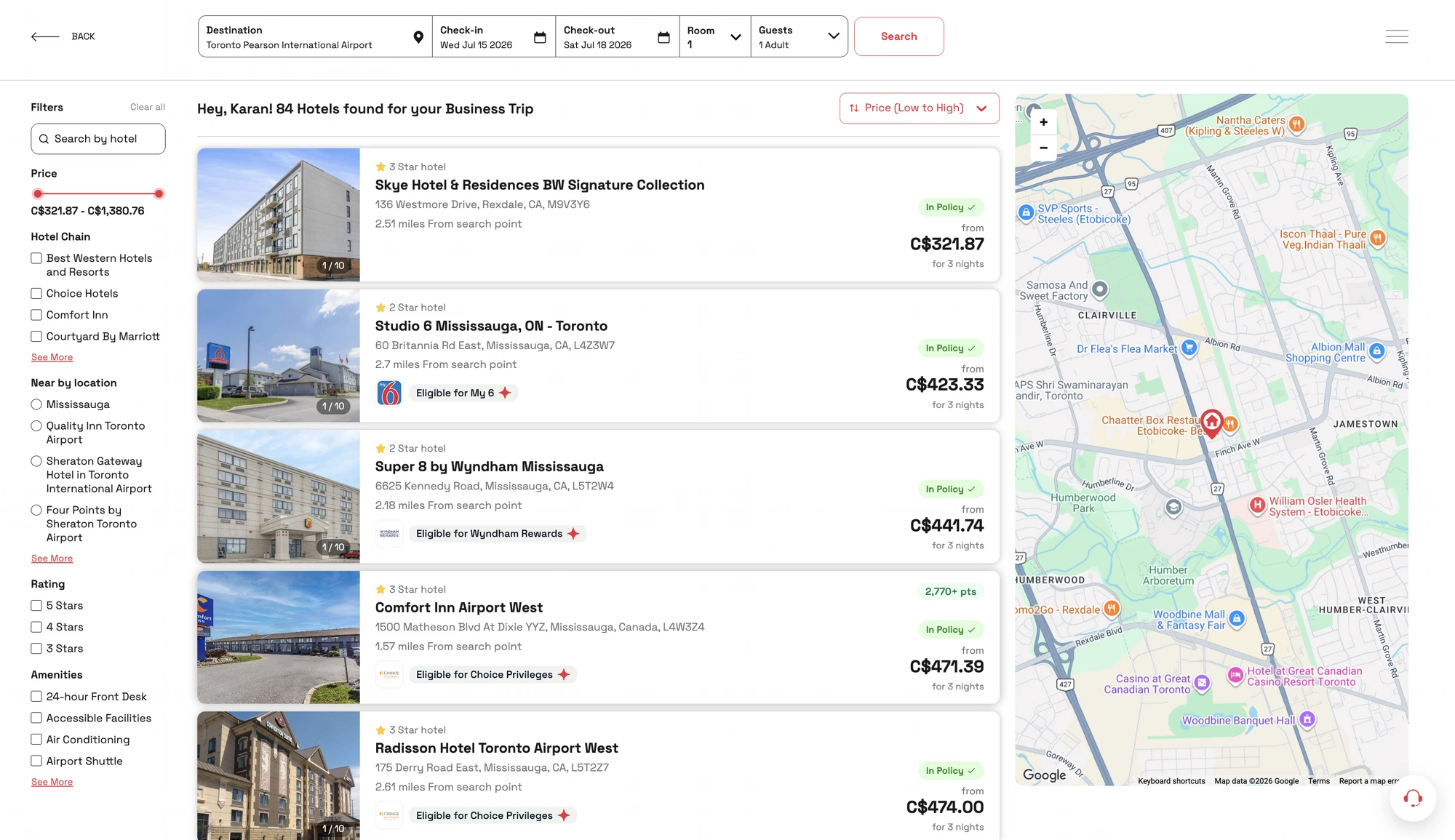
Task: Open the Room count dropdown
Action: [714, 36]
